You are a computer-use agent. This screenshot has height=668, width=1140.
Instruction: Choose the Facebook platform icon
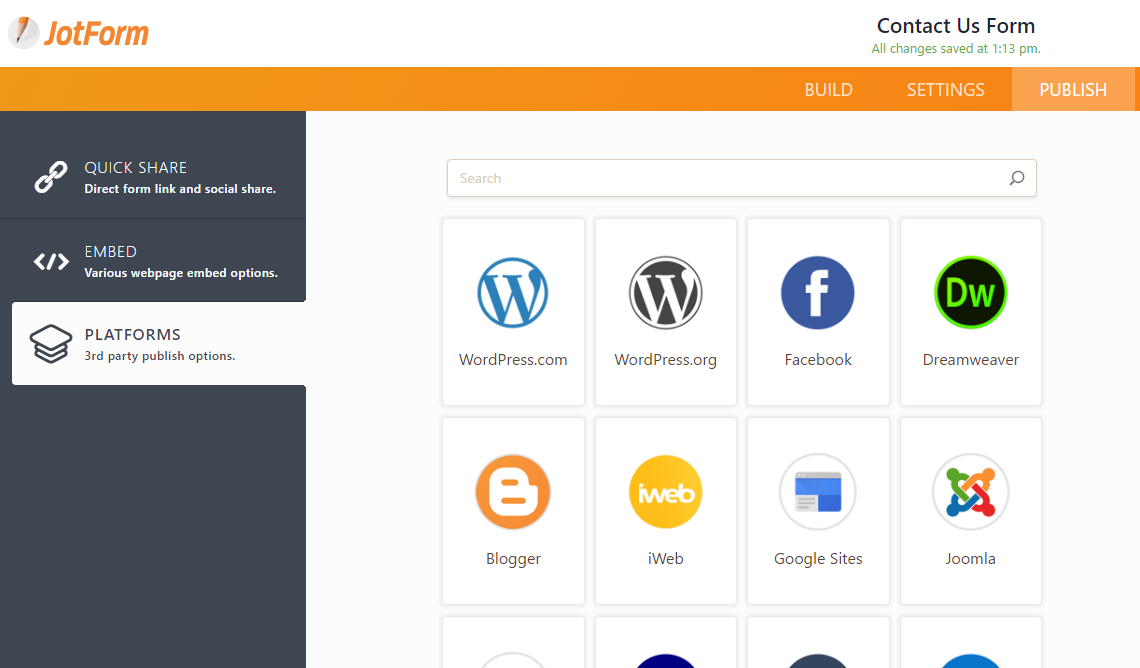point(818,293)
